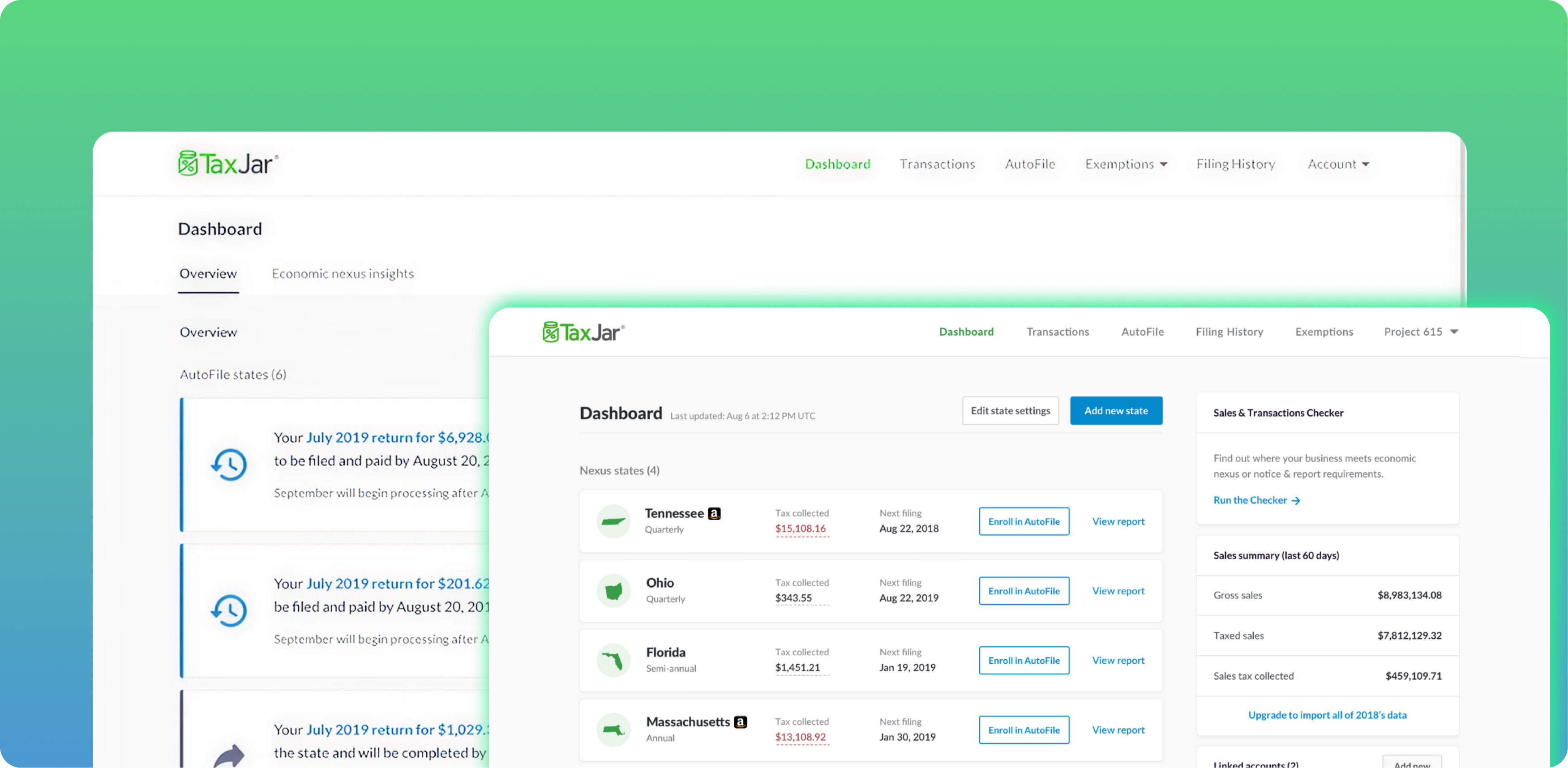Open the Account dropdown menu
Screen dimensions: 1568x768
coord(1338,164)
